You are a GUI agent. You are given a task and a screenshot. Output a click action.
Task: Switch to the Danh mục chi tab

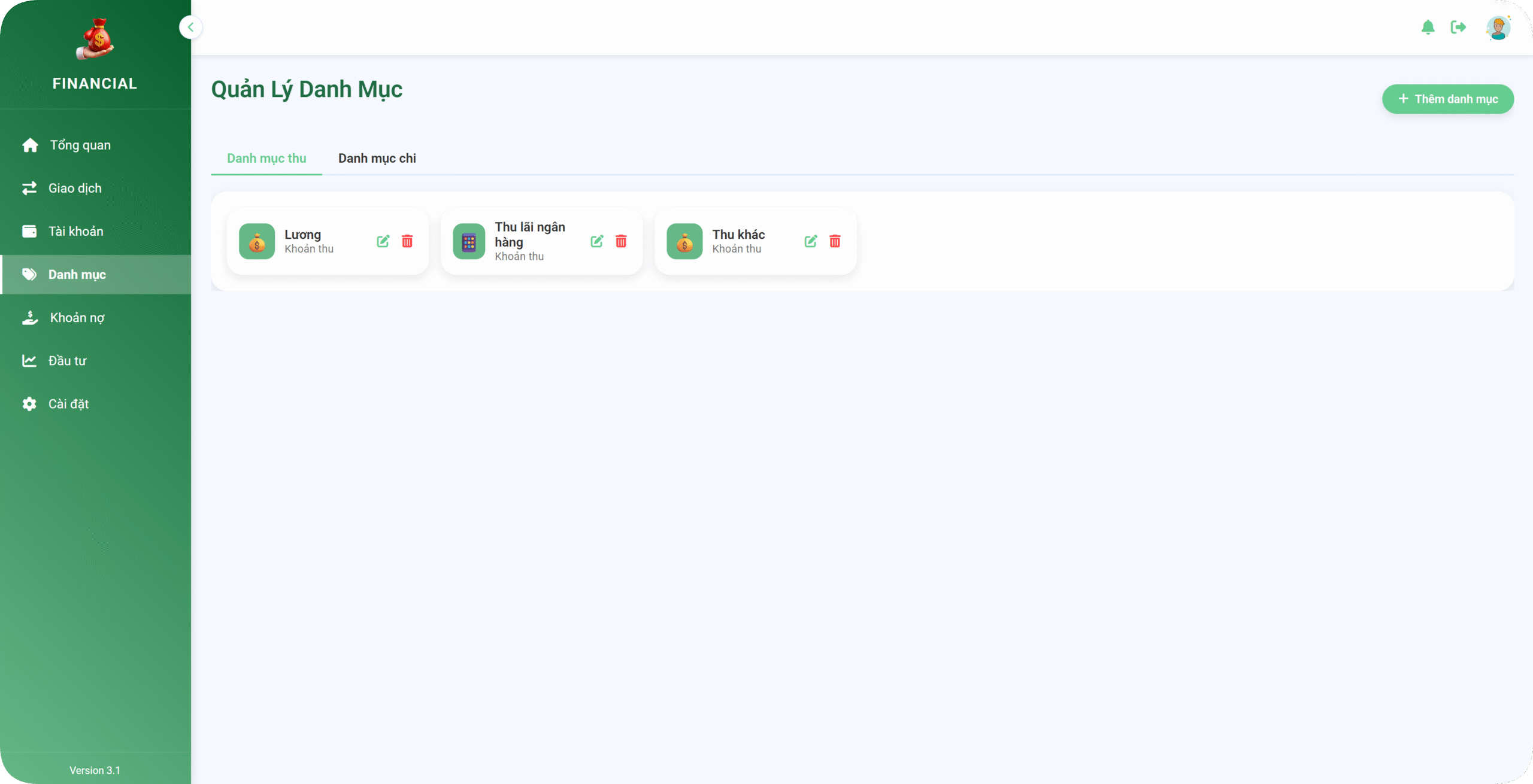[377, 158]
